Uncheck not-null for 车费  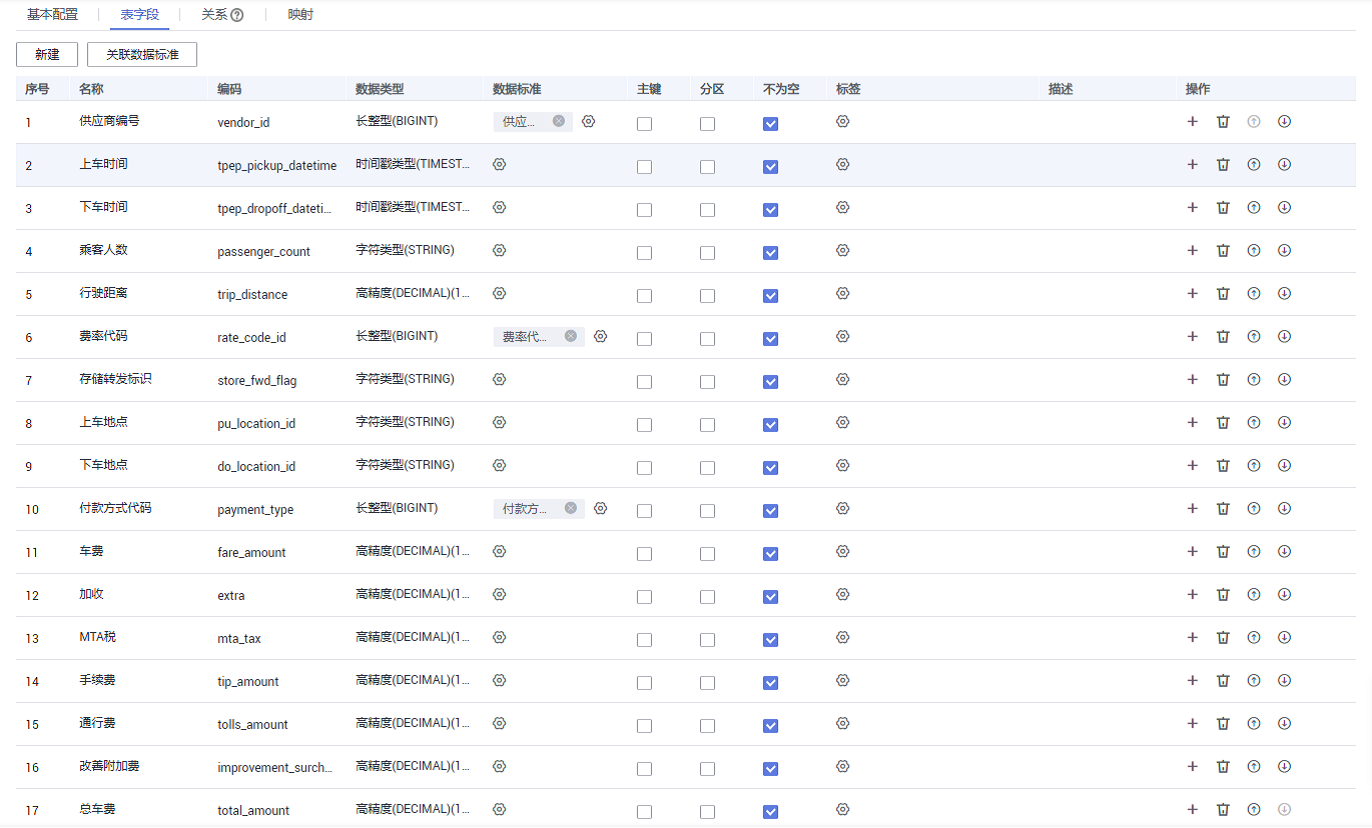click(x=771, y=554)
